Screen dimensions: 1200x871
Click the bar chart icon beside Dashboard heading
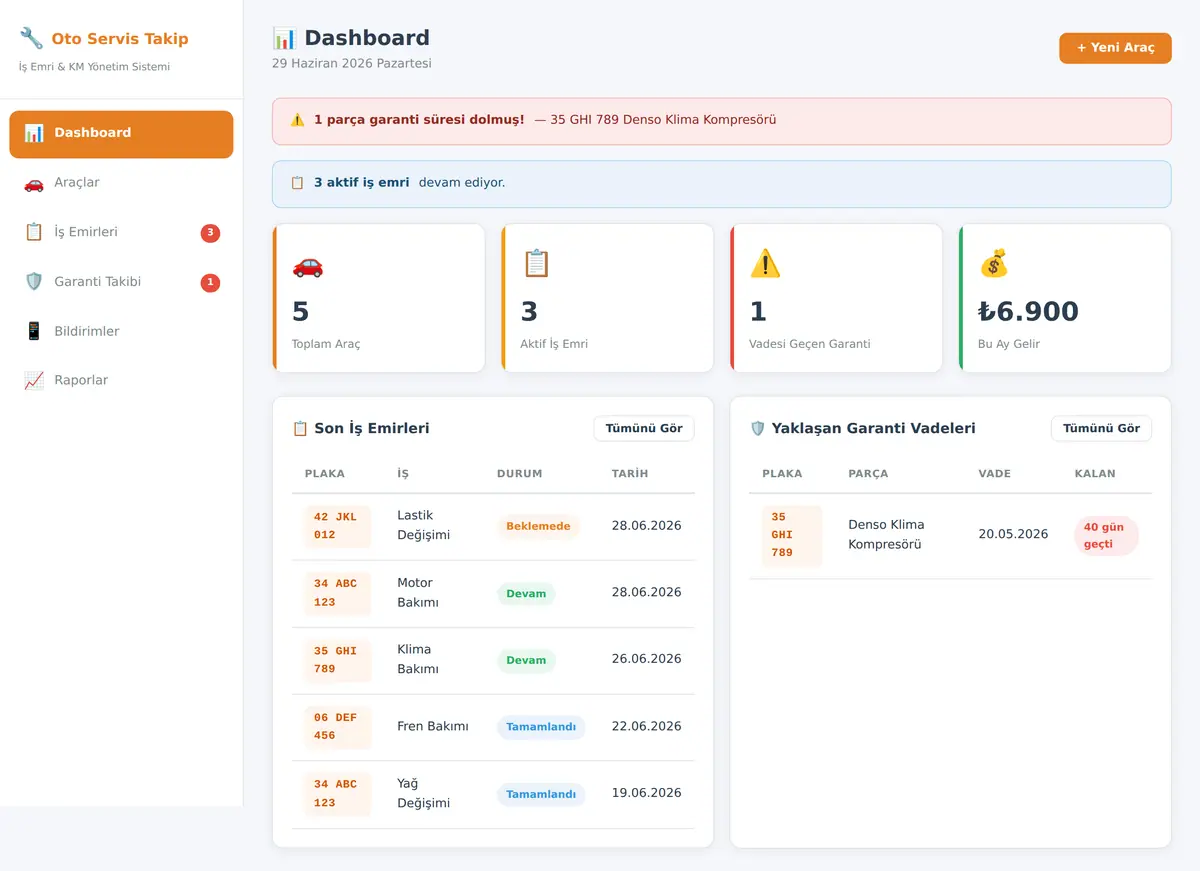click(x=285, y=39)
